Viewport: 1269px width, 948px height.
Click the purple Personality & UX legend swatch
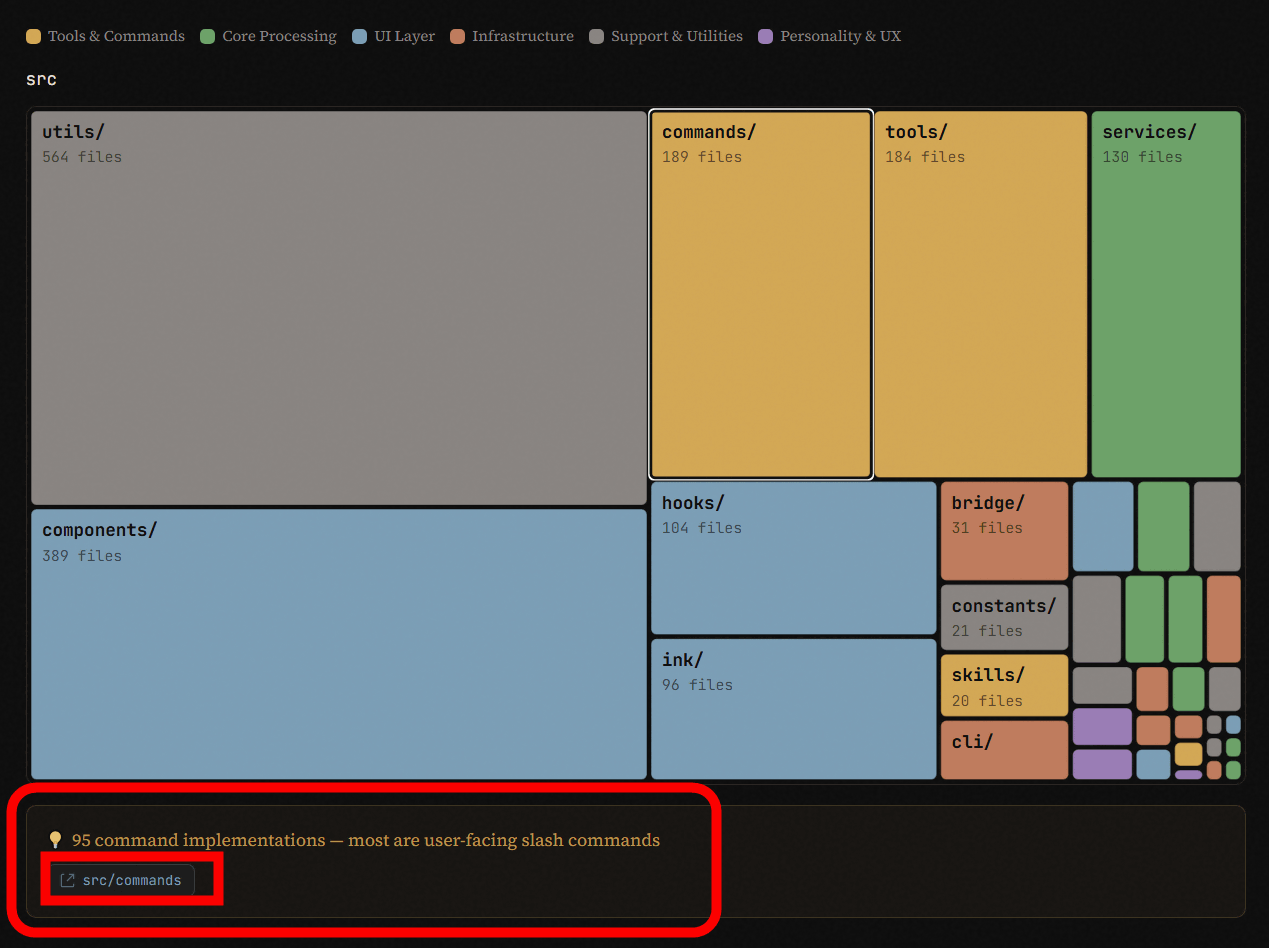pyautogui.click(x=766, y=37)
